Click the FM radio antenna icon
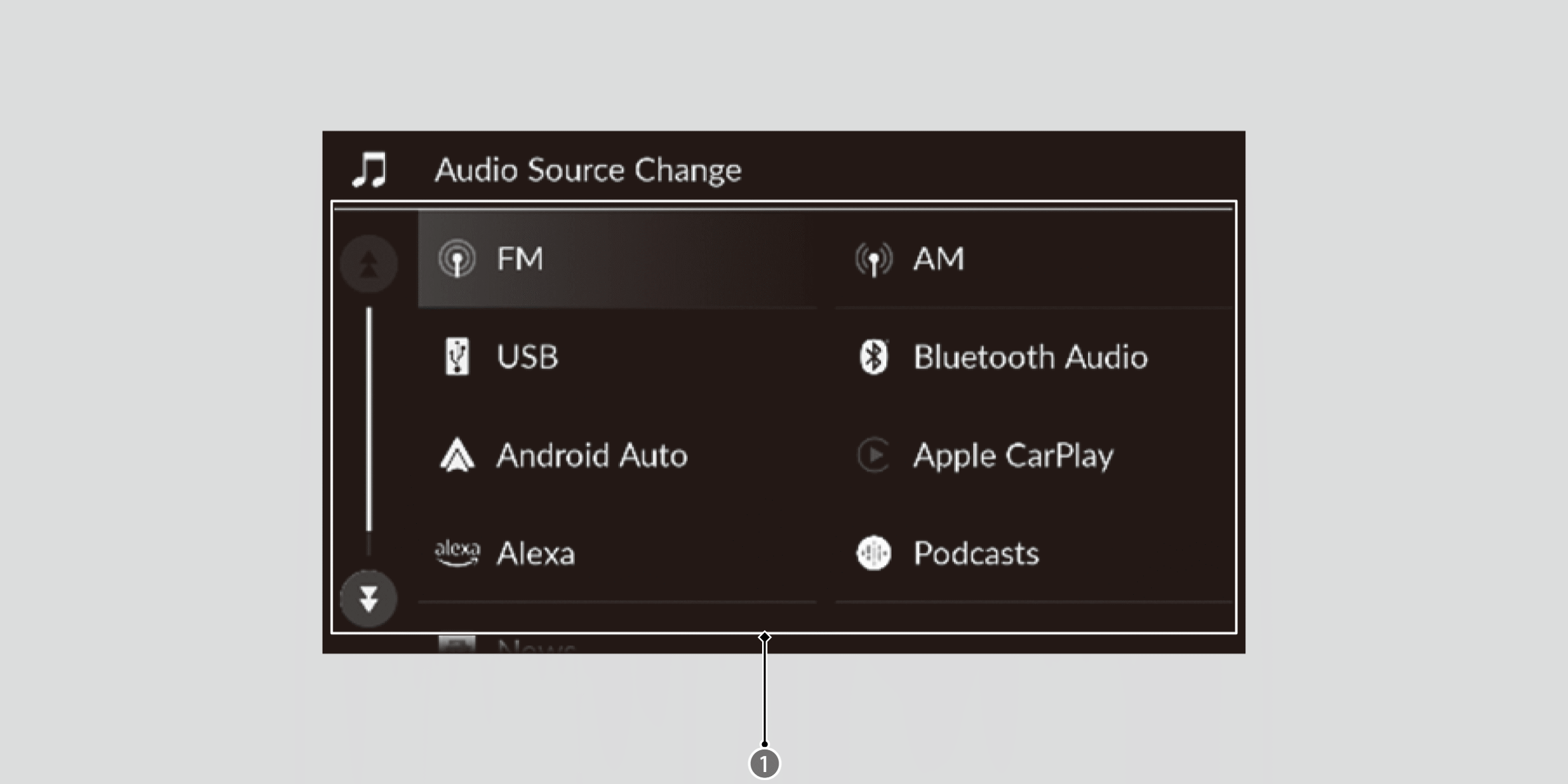This screenshot has width=1568, height=784. click(x=457, y=259)
